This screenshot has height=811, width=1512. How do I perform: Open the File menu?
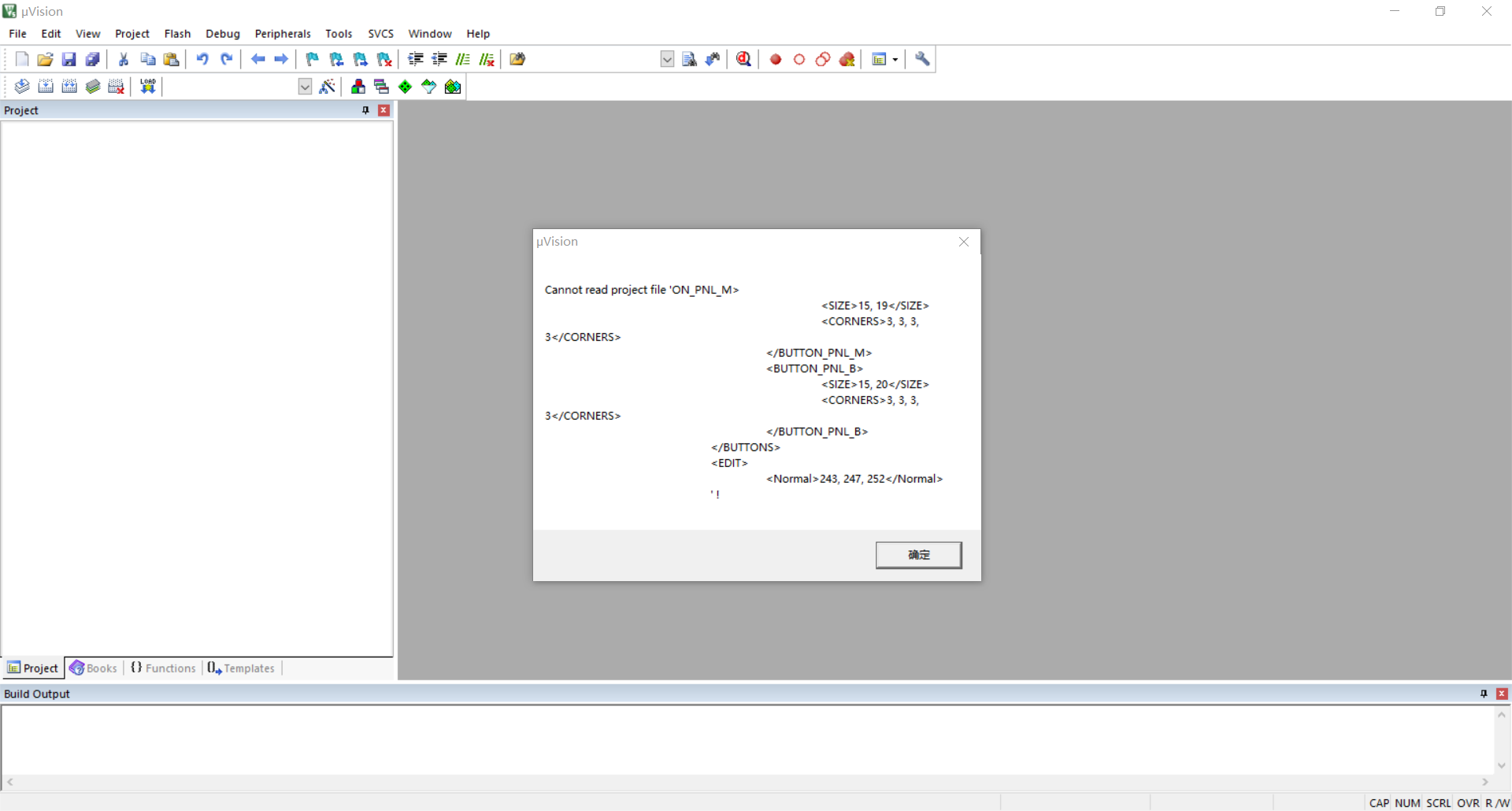click(17, 34)
